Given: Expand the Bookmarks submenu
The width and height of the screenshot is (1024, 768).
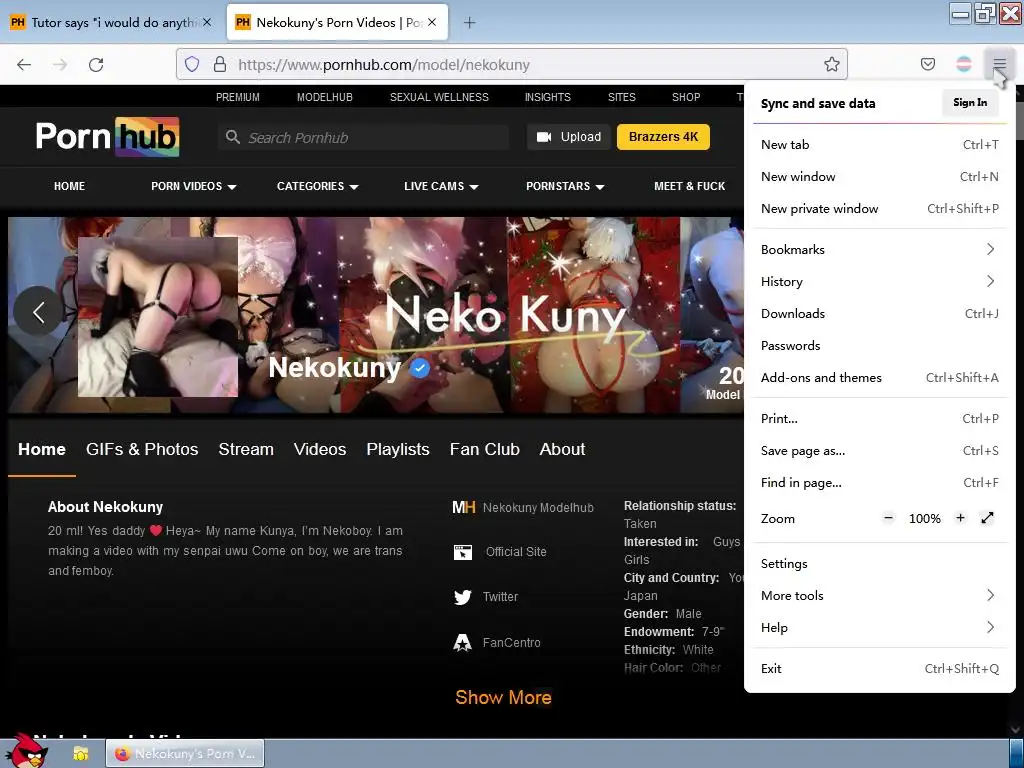Looking at the screenshot, I should coord(880,249).
